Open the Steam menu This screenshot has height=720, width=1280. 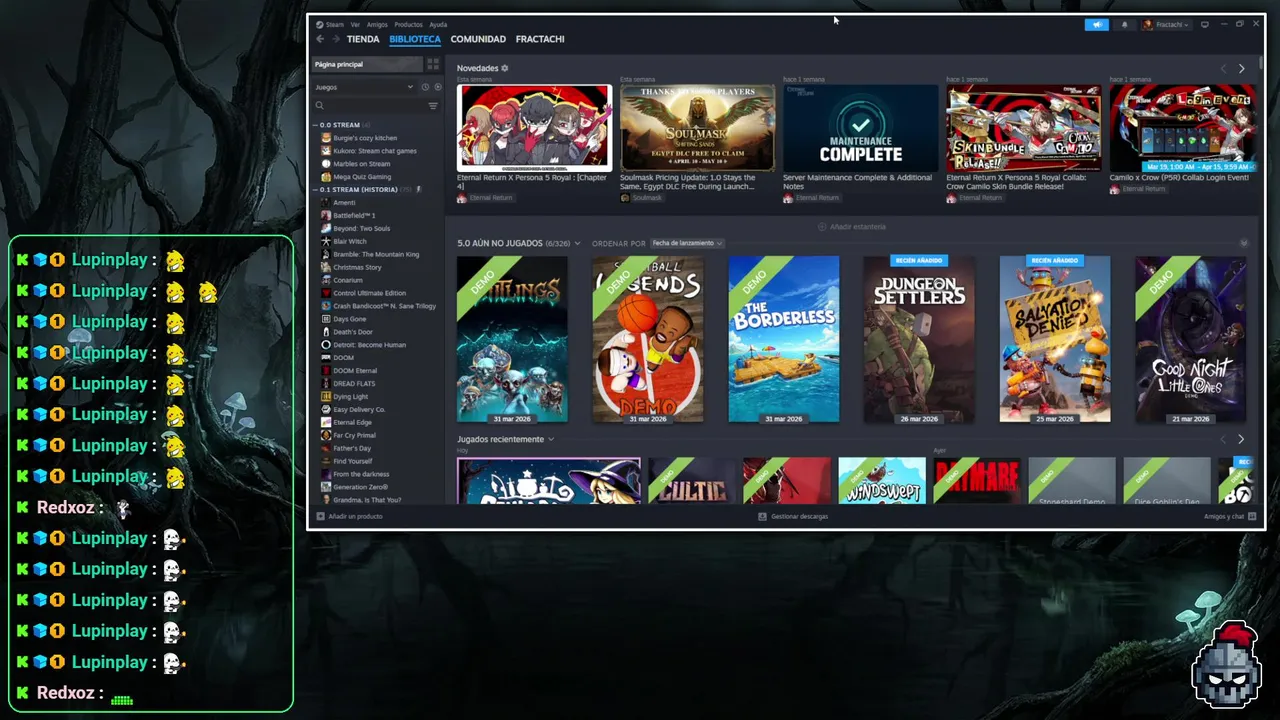pos(335,24)
